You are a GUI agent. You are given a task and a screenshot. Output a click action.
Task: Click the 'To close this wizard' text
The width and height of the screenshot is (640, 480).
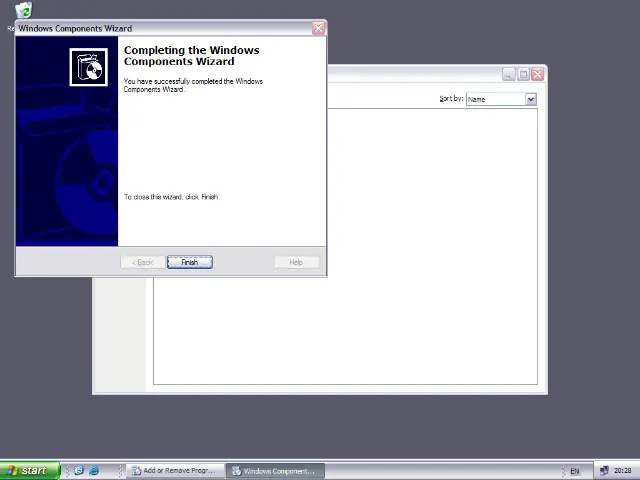[x=171, y=197]
